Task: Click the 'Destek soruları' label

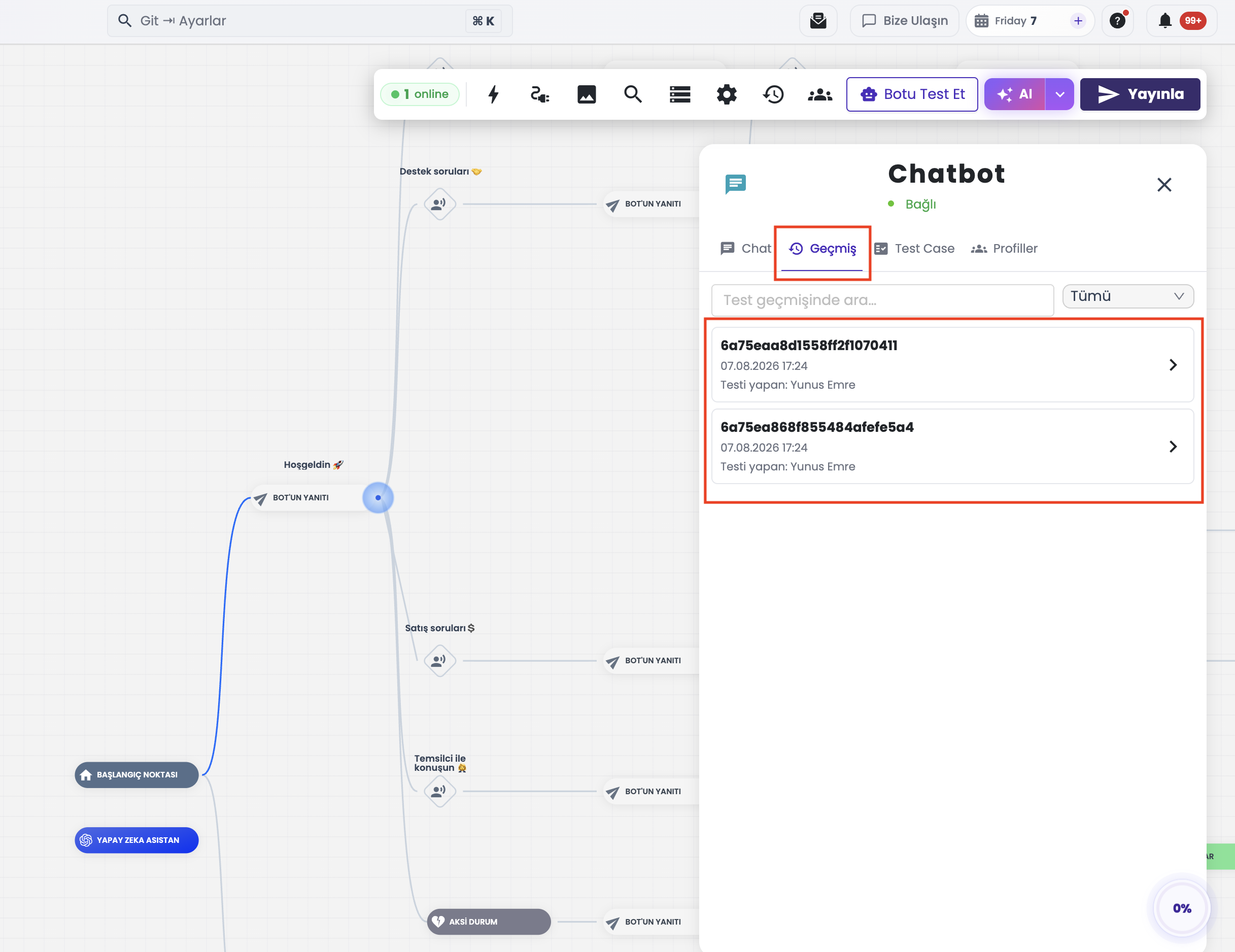Action: (x=440, y=171)
